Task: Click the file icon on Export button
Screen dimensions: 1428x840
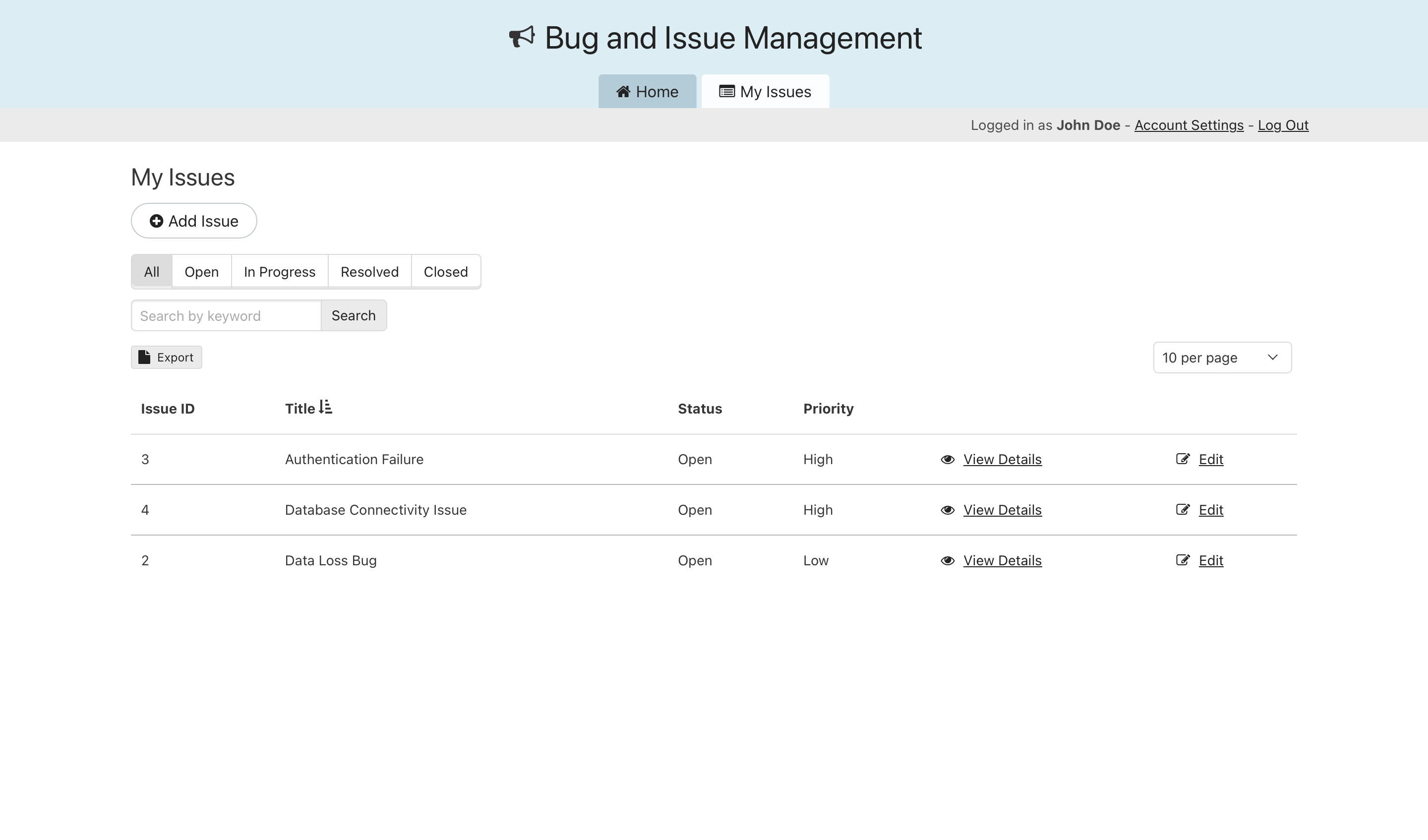Action: pos(144,357)
